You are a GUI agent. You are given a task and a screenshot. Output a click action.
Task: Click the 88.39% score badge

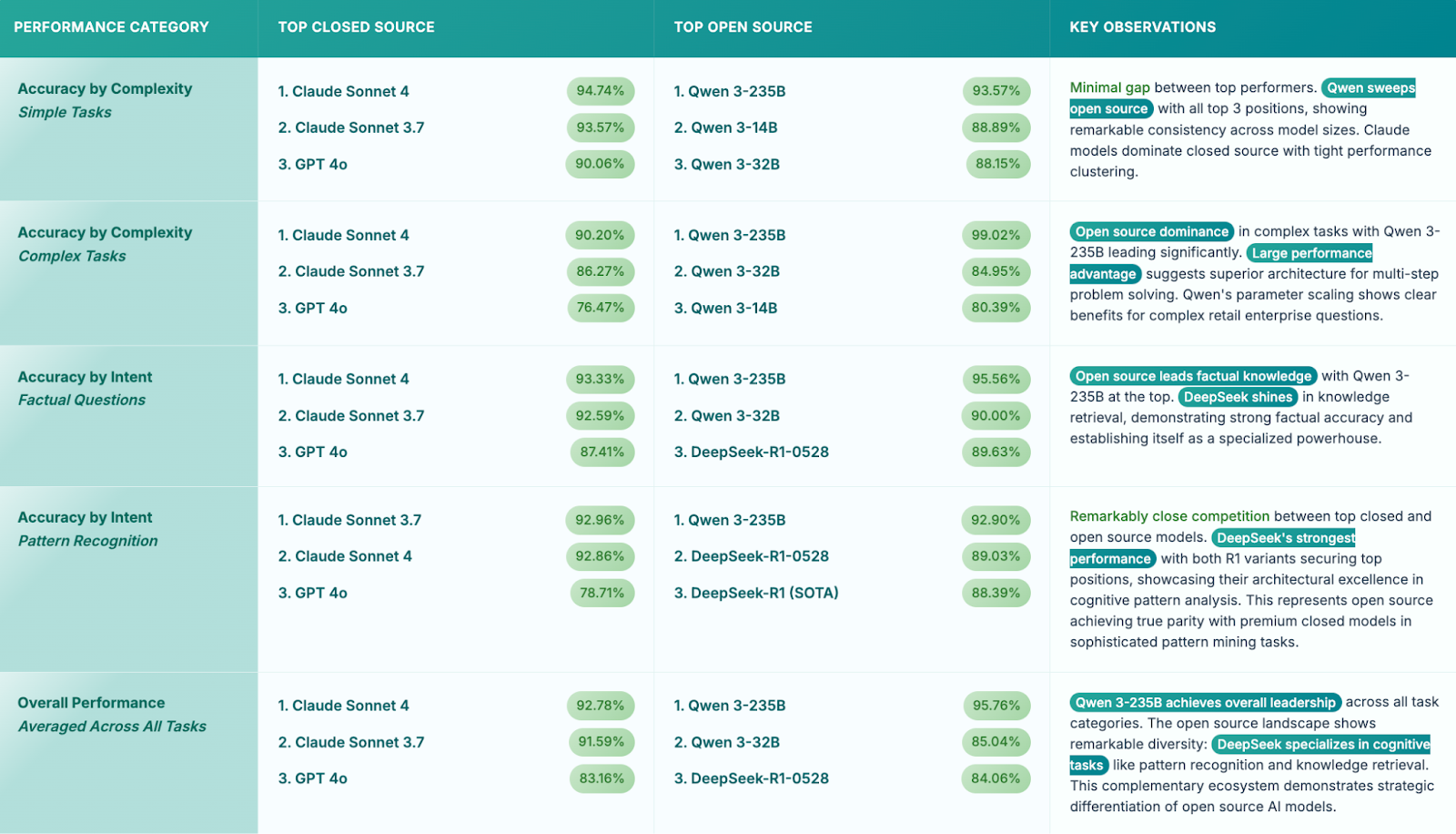click(996, 593)
